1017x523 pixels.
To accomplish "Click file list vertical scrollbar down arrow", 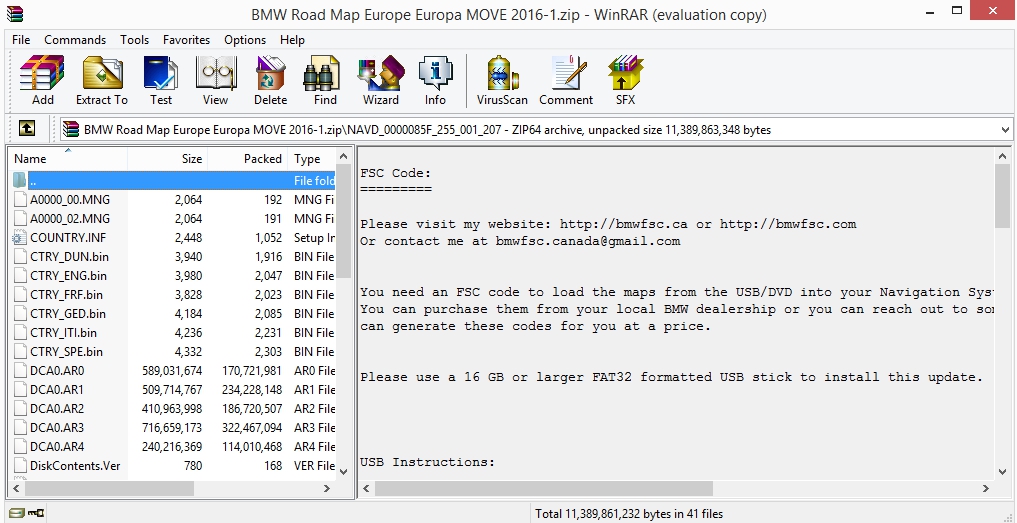I will pos(344,472).
